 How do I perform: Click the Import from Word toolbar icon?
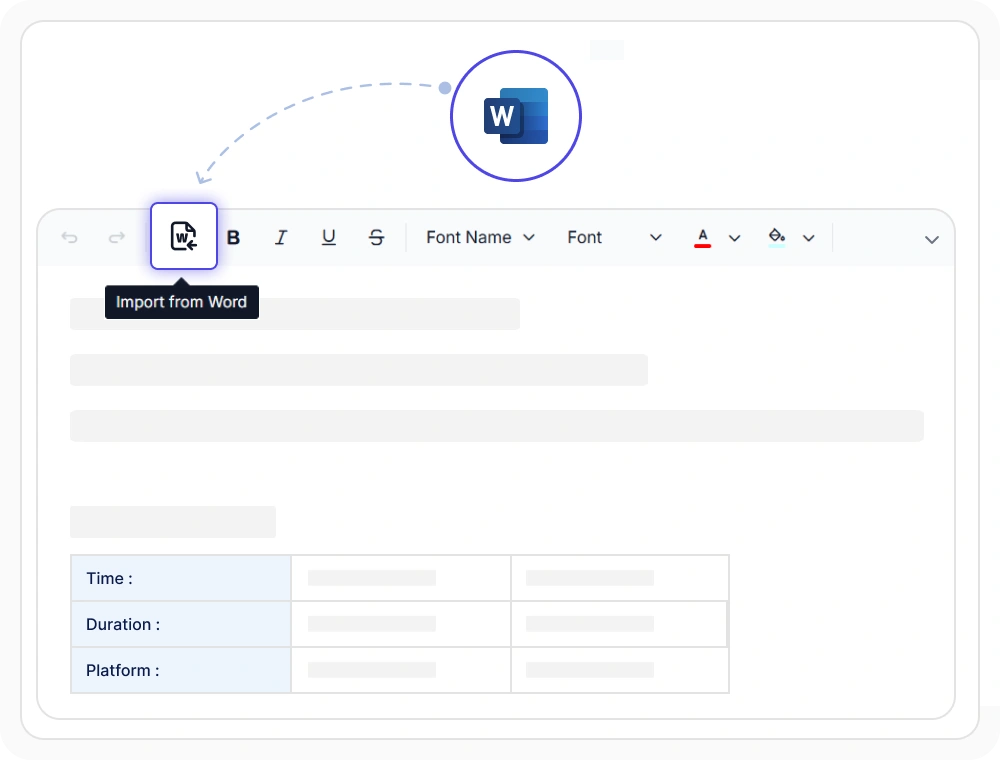[x=184, y=237]
